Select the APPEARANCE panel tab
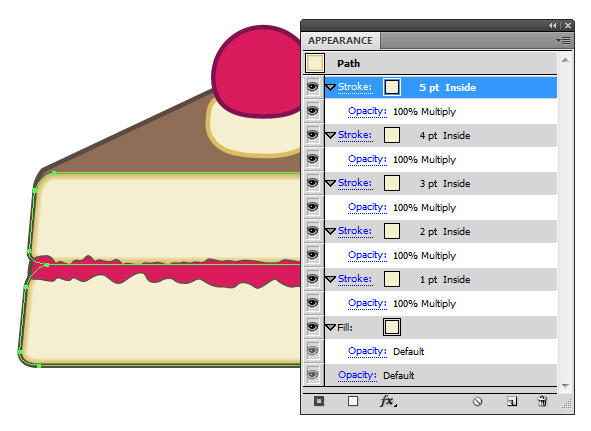The width and height of the screenshot is (591, 431). tap(340, 40)
